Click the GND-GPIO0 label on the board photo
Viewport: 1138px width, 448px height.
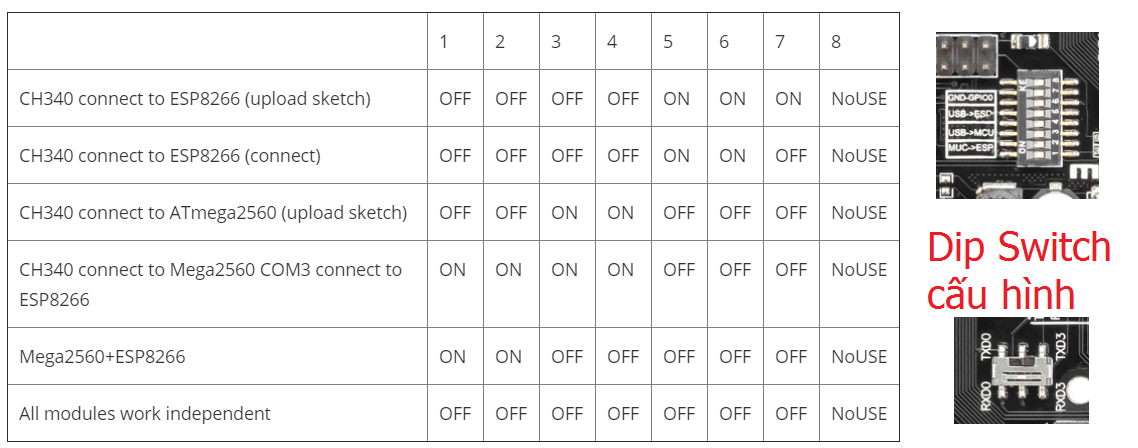[968, 98]
